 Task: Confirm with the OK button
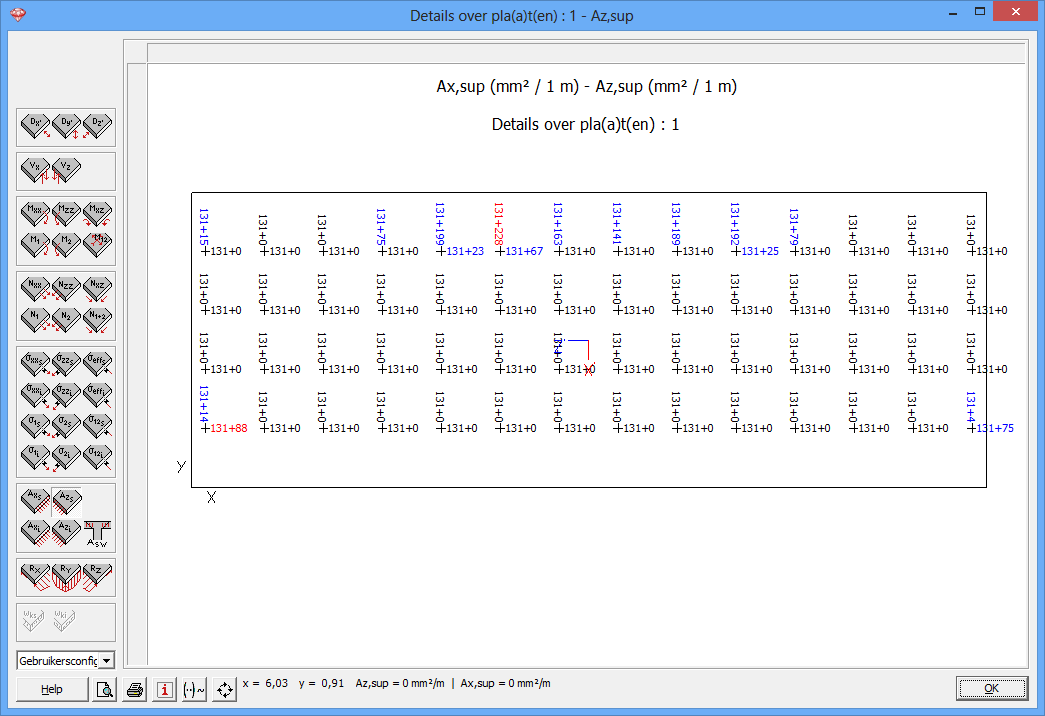[x=992, y=689]
